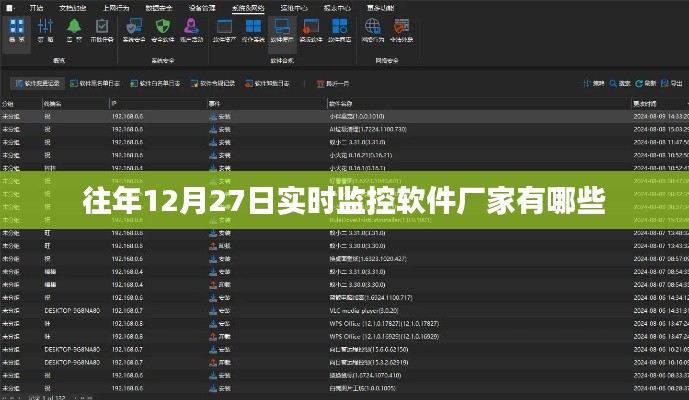The width and height of the screenshot is (689, 400).
Task: Select software cell with version (15.6.6.62150)
Action: point(369,349)
